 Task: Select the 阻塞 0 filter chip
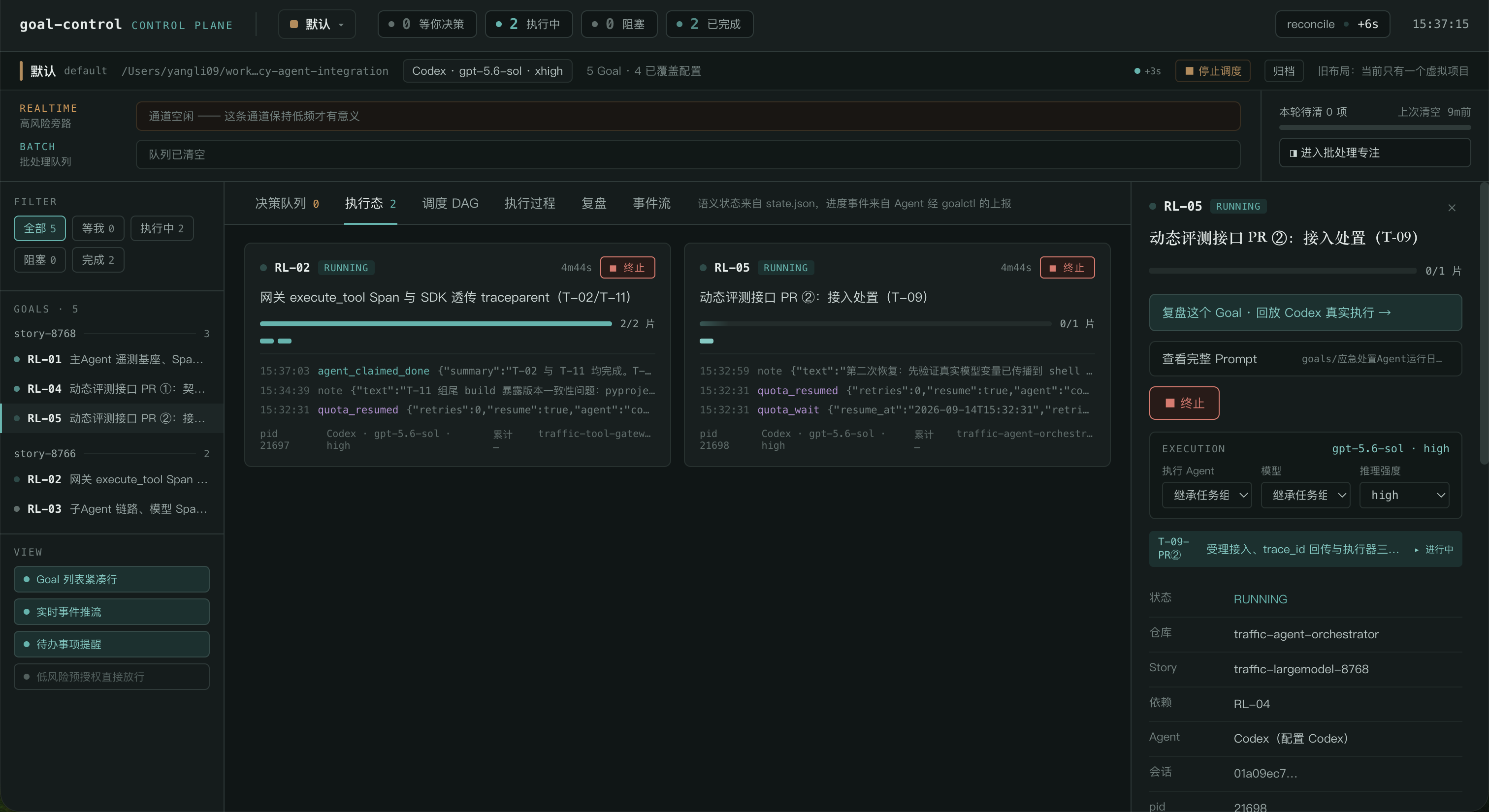39,260
